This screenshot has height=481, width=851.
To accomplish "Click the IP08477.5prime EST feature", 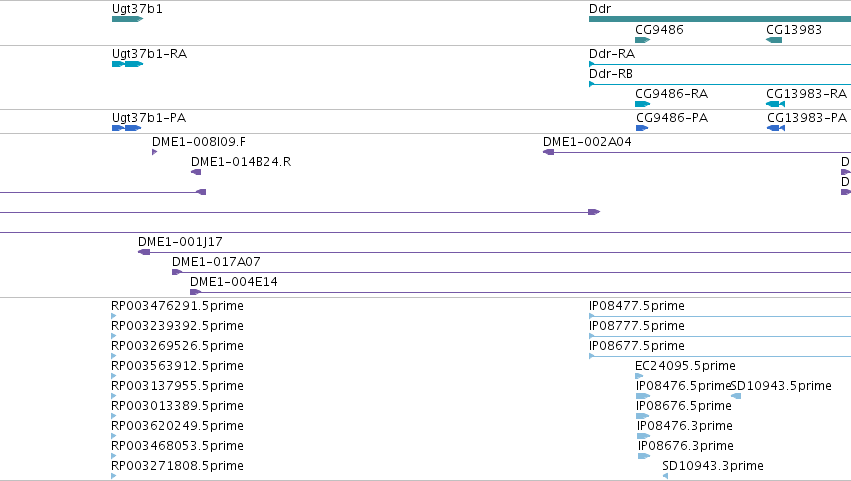I will point(720,316).
